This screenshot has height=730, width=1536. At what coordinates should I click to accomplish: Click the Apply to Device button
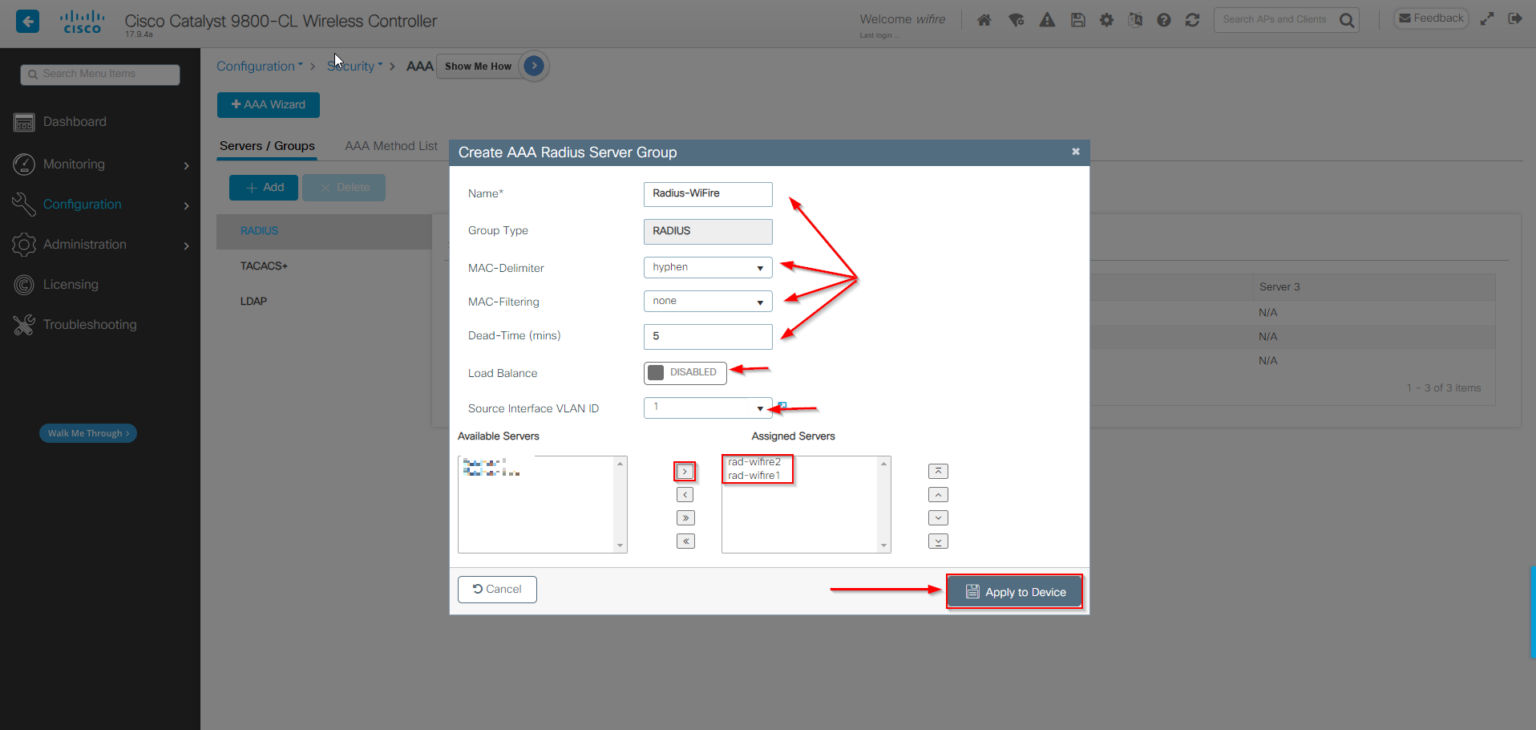tap(1014, 590)
